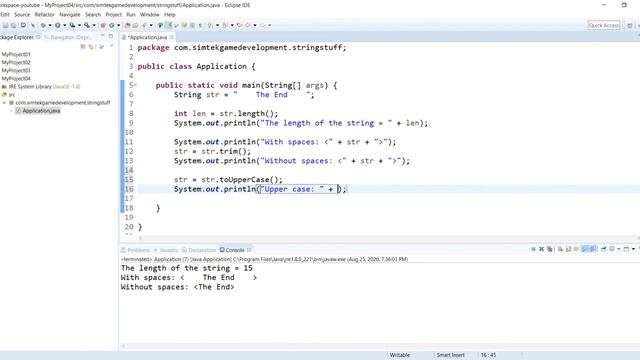This screenshot has height=360, width=640.
Task: Click the Remove Launch console icon
Action: tap(541, 249)
